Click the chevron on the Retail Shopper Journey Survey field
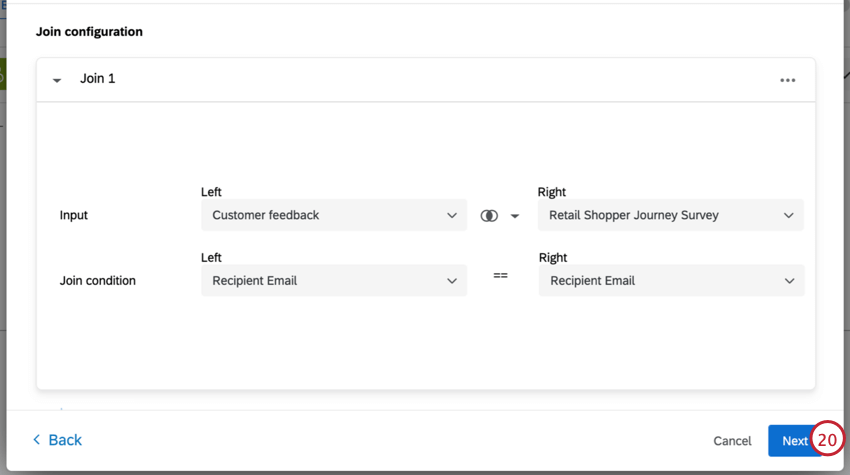Screen dimensions: 850x475 [789, 215]
